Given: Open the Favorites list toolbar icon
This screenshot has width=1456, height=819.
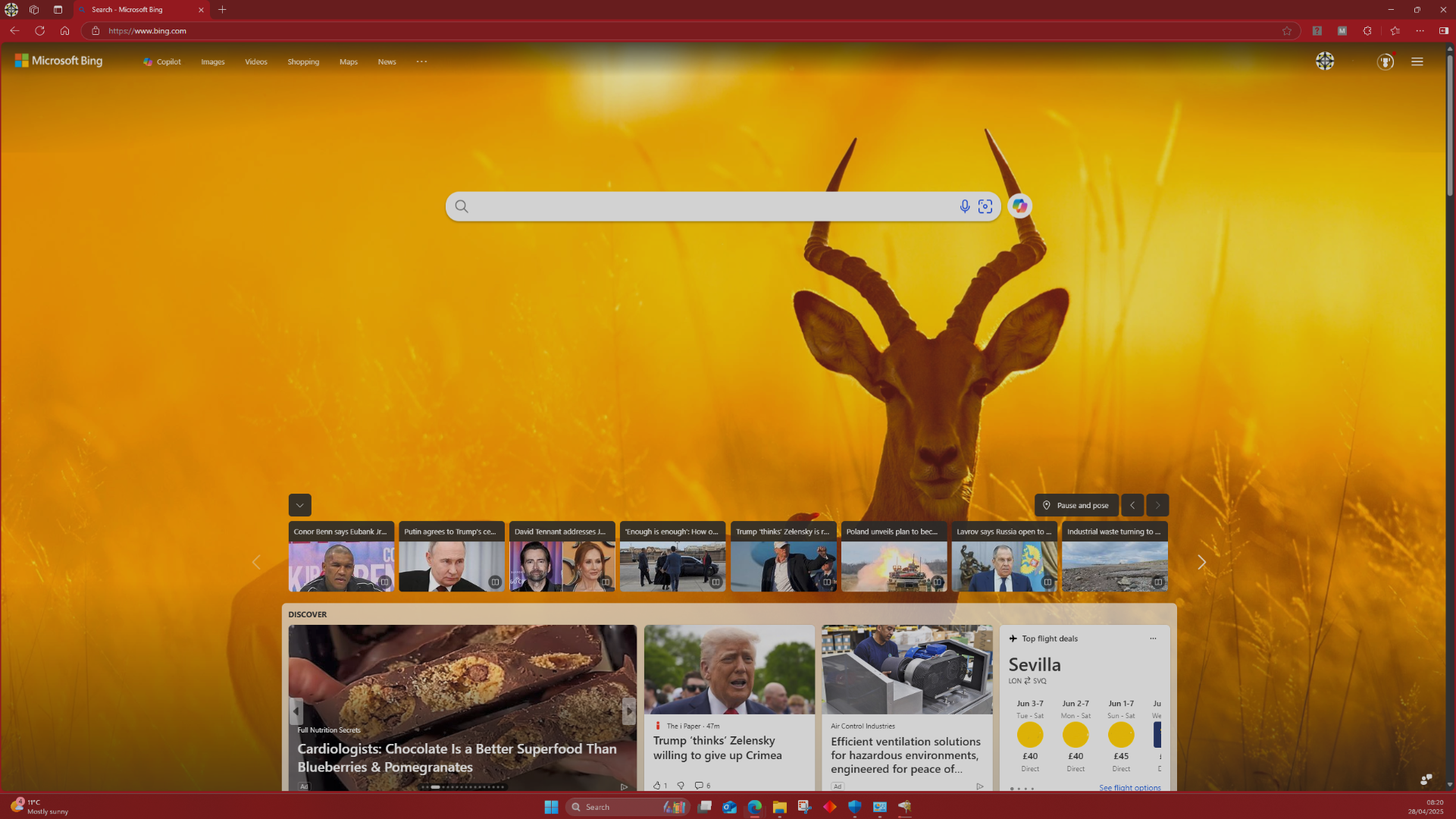Looking at the screenshot, I should tap(1395, 31).
